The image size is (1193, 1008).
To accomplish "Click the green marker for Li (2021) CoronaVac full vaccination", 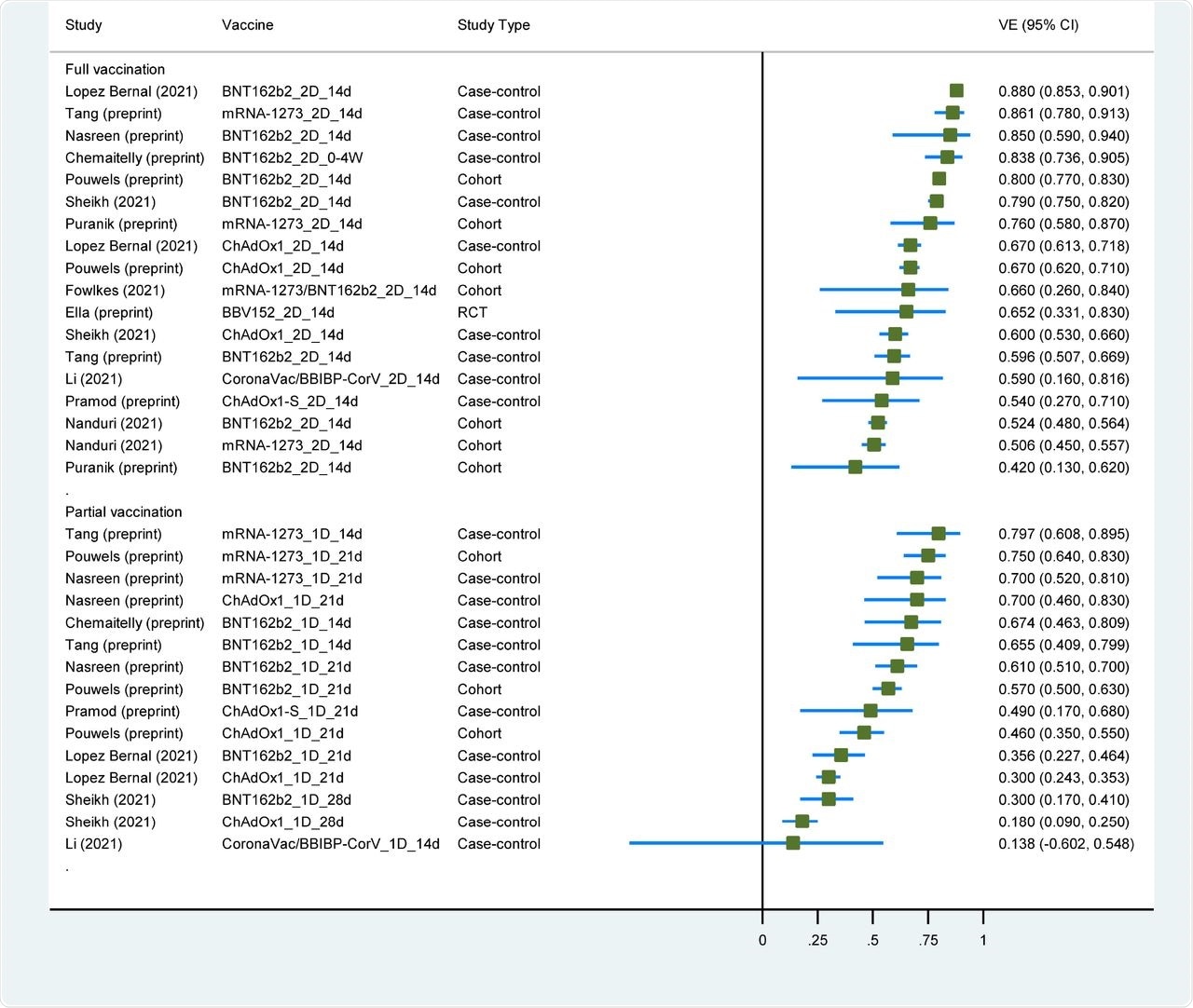I will 892,378.
